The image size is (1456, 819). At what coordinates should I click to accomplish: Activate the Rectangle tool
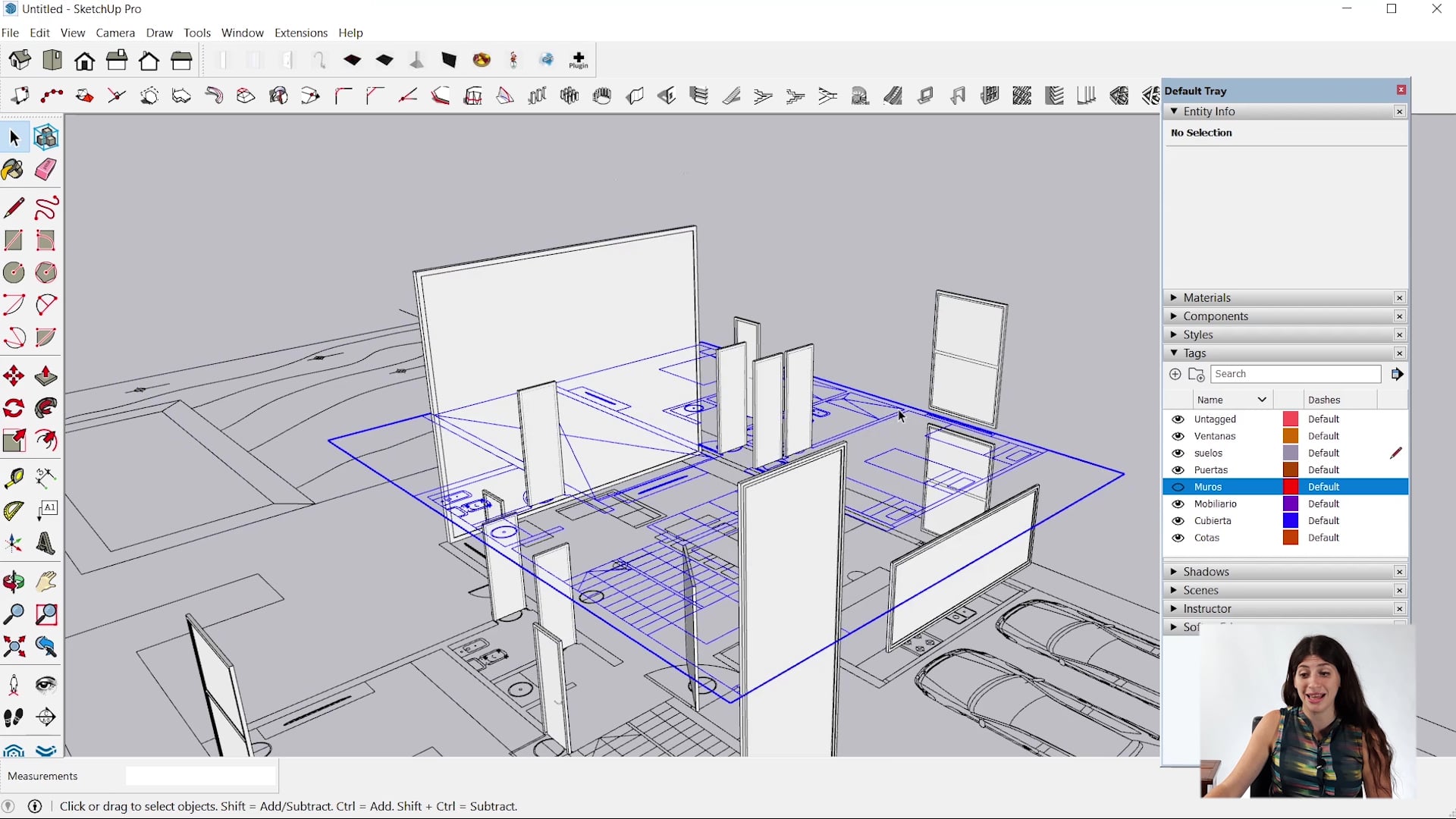click(x=13, y=240)
